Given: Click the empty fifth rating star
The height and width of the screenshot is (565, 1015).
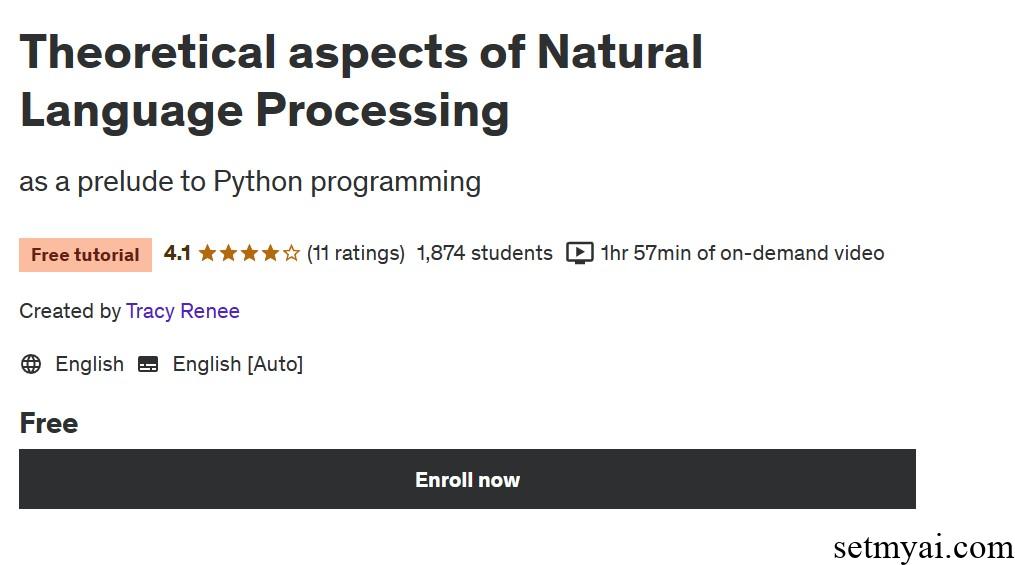Looking at the screenshot, I should (x=291, y=253).
